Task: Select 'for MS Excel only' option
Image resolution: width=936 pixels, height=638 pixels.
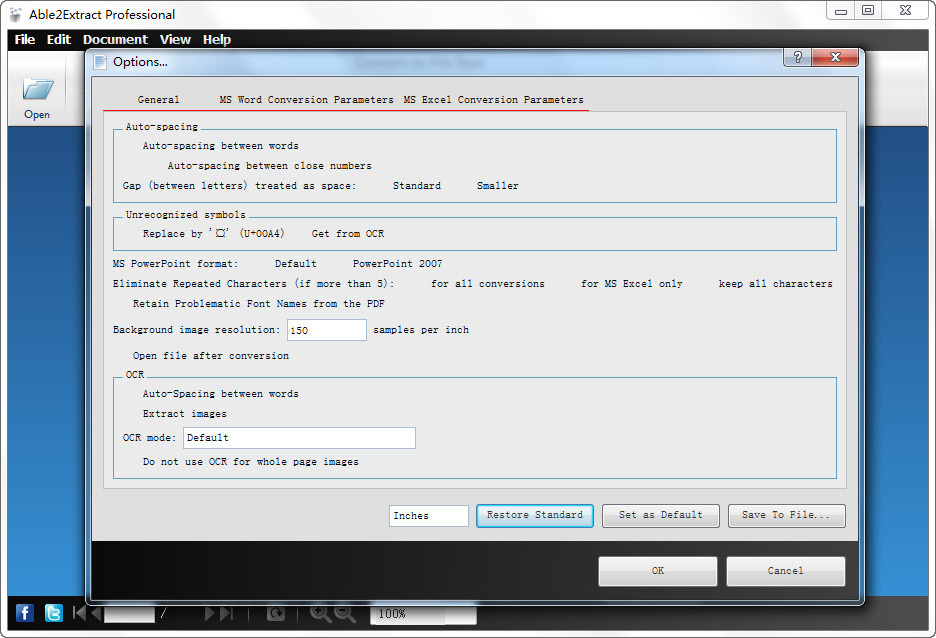Action: 631,283
